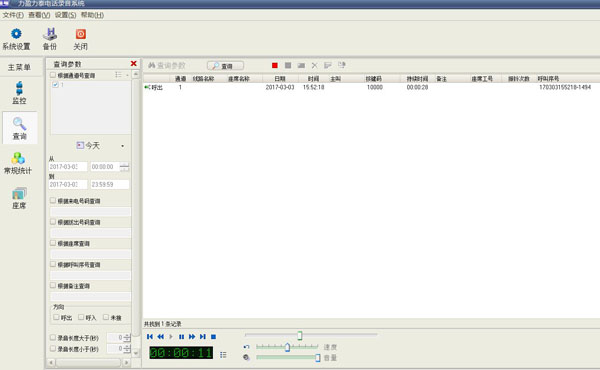Open the 设置(S) menu

point(65,15)
